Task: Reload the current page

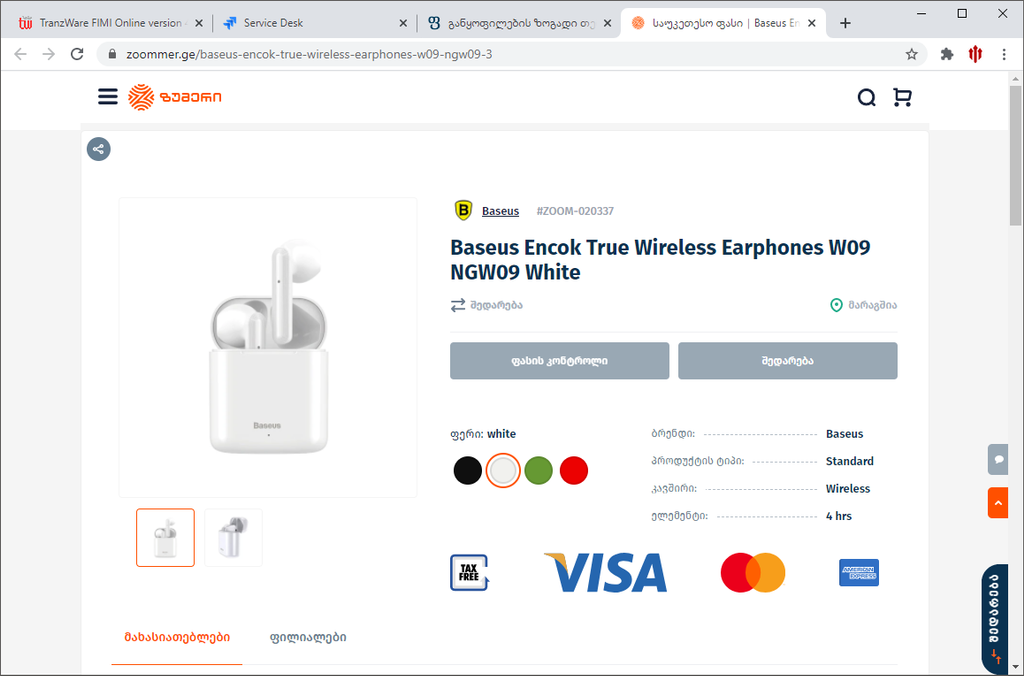Action: (x=77, y=54)
